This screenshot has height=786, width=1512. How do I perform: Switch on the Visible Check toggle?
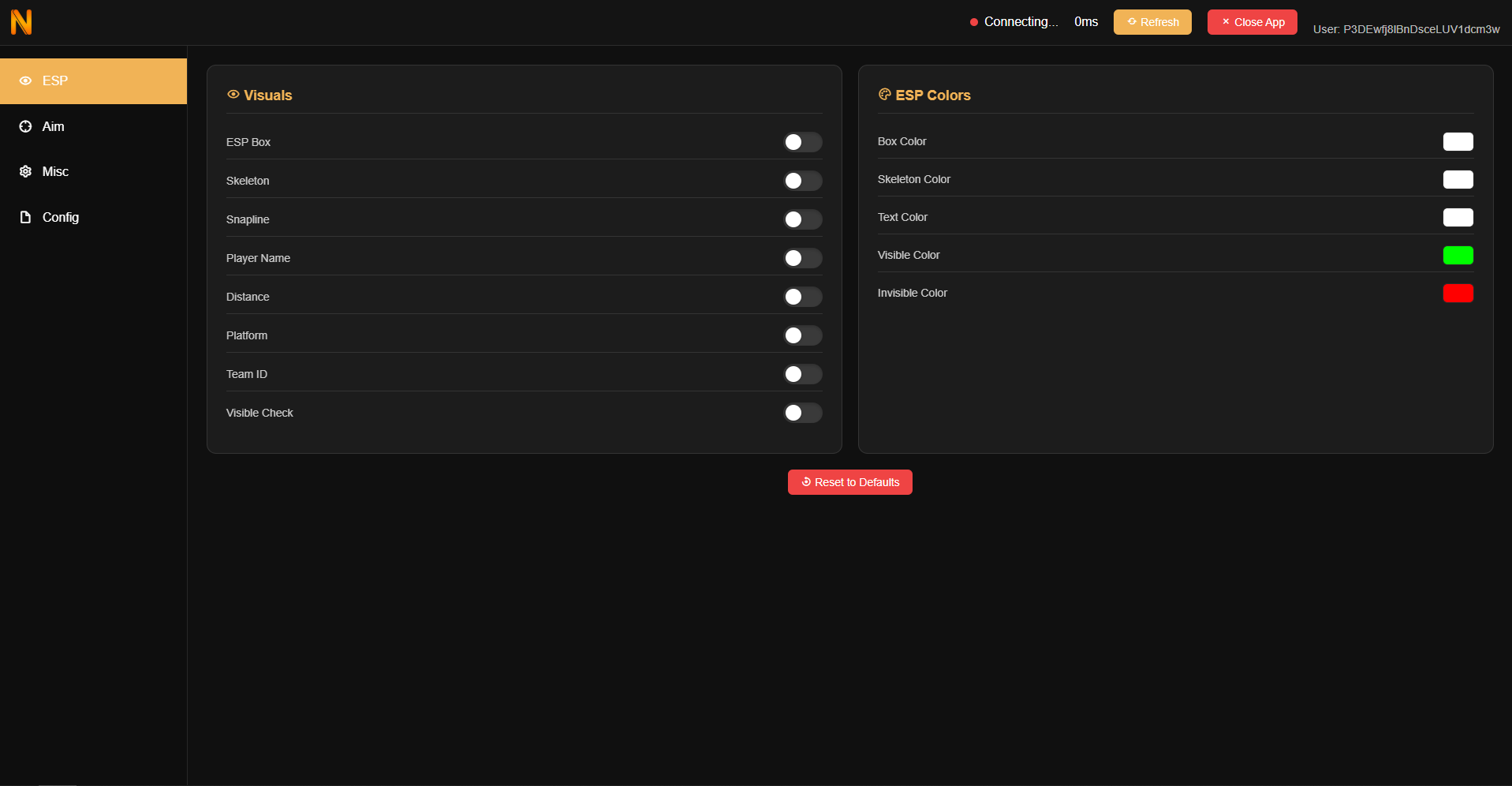click(802, 413)
